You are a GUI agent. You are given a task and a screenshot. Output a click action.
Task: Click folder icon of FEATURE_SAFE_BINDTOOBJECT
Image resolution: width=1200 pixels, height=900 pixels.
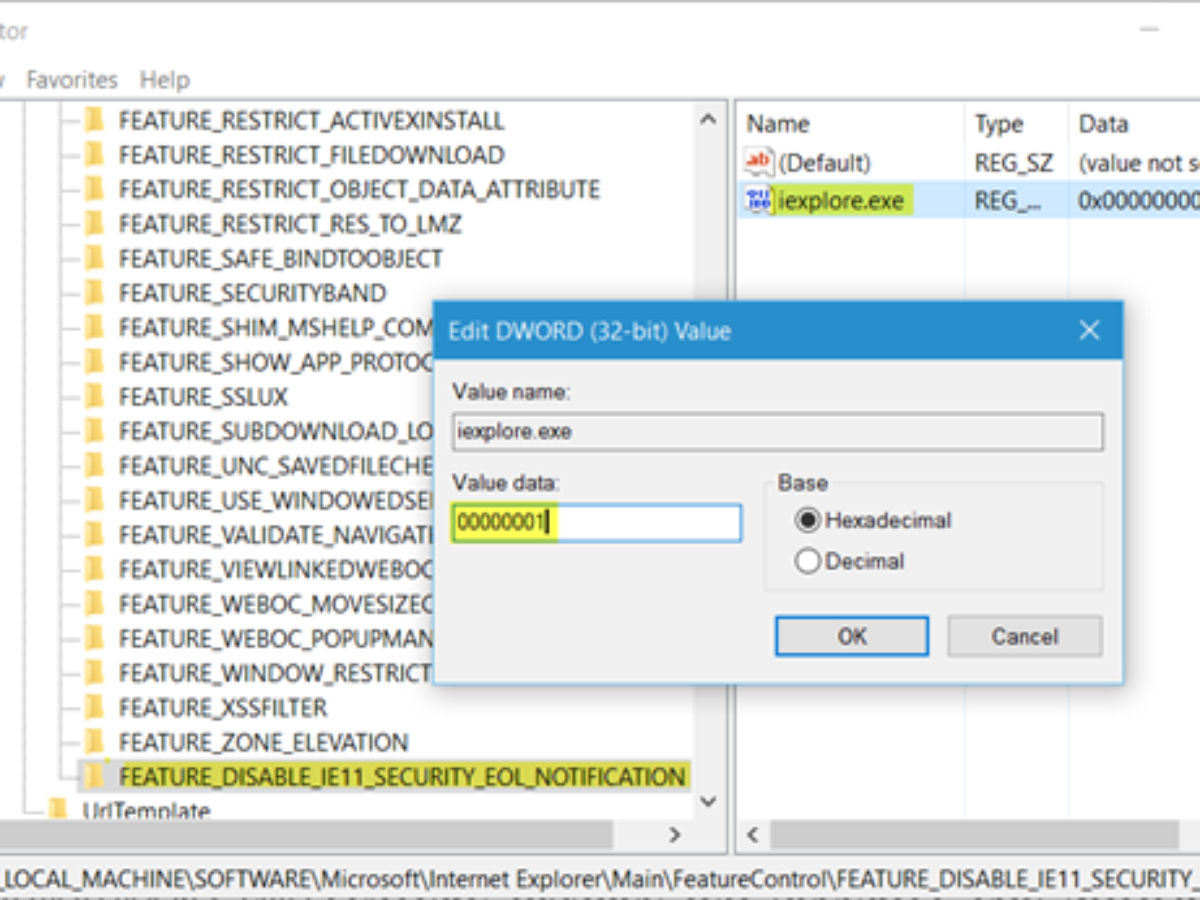pos(94,259)
